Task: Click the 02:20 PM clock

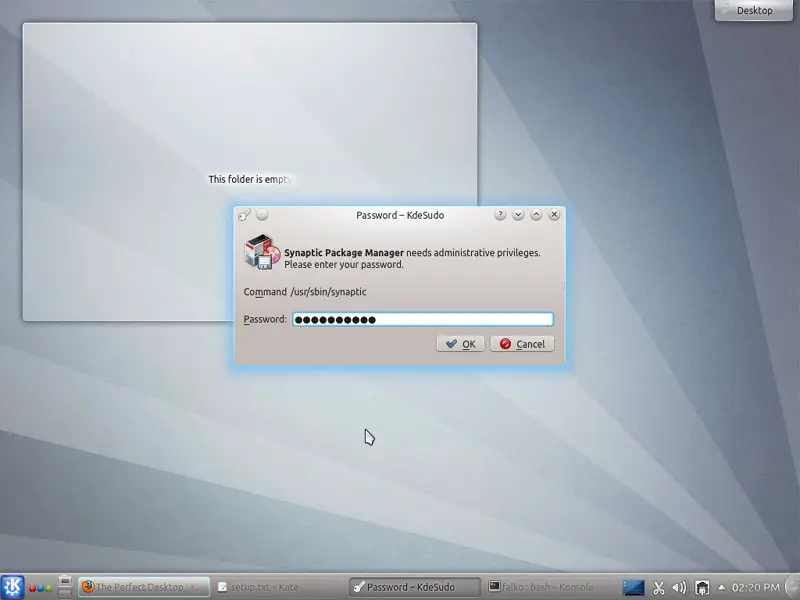Action: 756,588
